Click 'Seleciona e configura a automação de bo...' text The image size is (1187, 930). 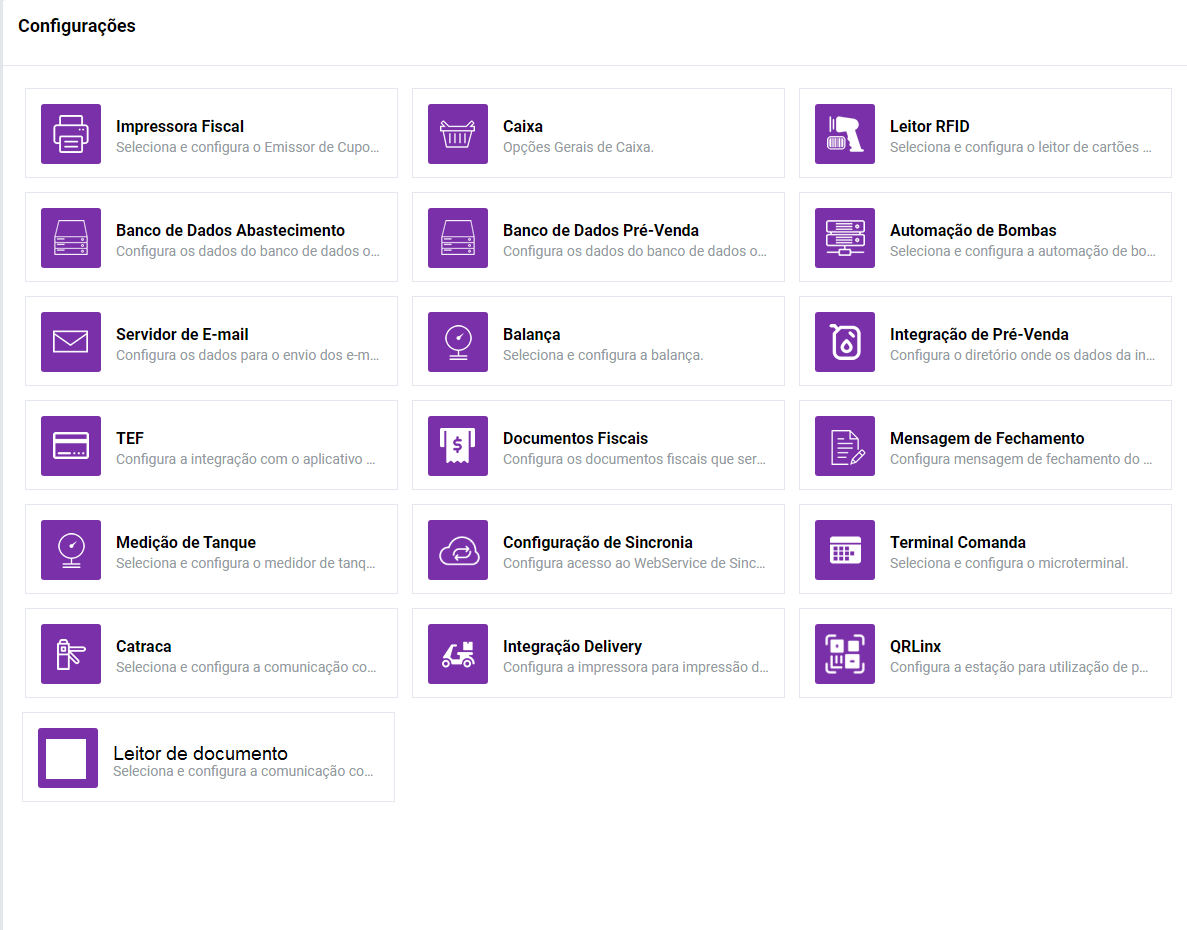pyautogui.click(x=1022, y=251)
